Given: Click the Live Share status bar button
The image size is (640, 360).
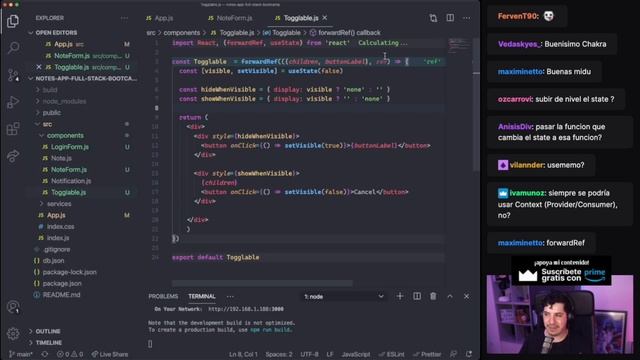Looking at the screenshot, I should point(110,354).
